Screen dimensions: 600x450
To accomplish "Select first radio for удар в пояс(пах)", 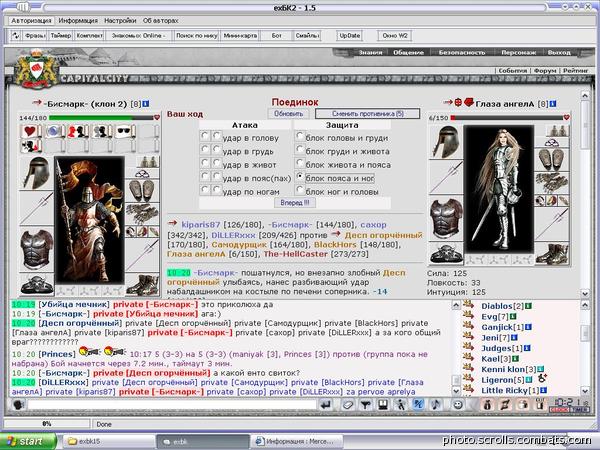I will click(x=205, y=176).
